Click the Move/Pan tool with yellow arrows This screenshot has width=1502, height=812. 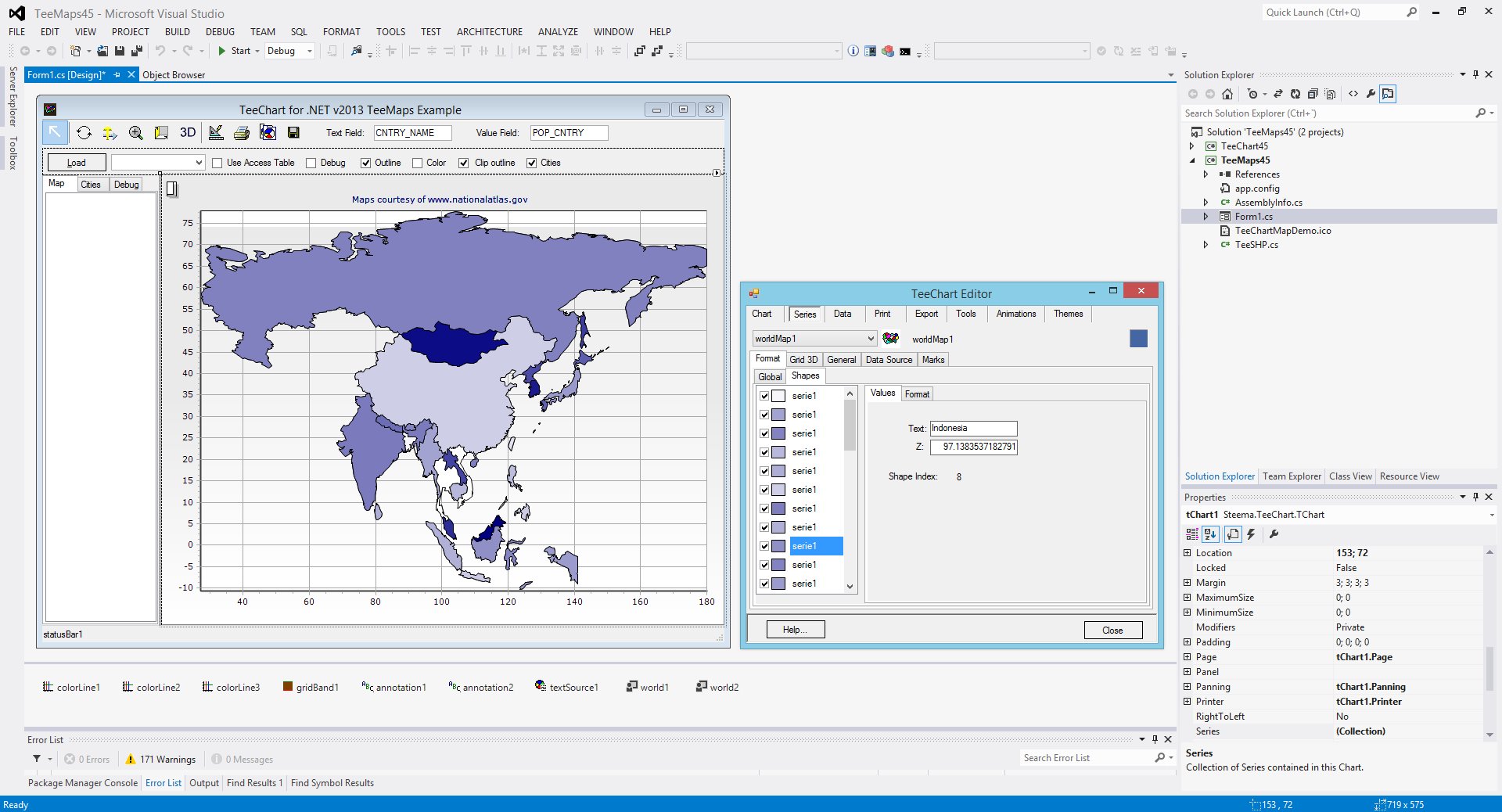[x=110, y=132]
